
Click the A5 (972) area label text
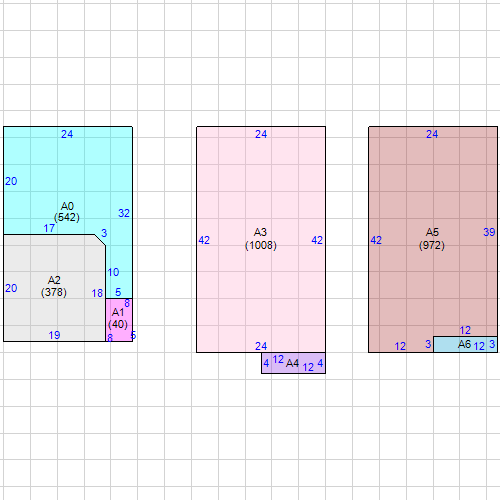(x=432, y=239)
